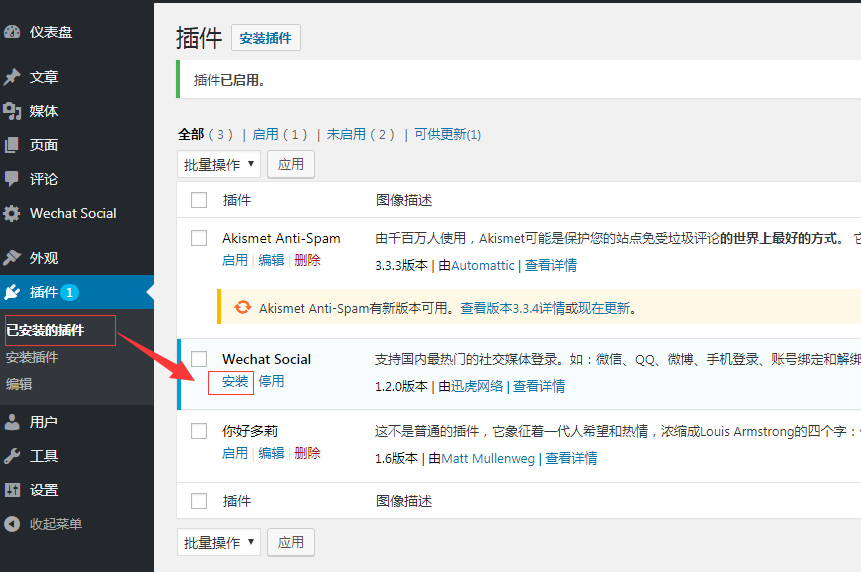This screenshot has width=861, height=572.
Task: Open 用户 menu in the sidebar
Action: click(44, 422)
